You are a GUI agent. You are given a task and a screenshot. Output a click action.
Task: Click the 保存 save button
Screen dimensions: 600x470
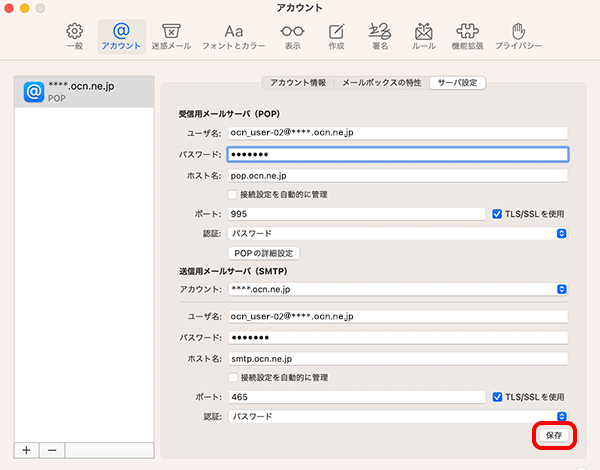pos(554,435)
